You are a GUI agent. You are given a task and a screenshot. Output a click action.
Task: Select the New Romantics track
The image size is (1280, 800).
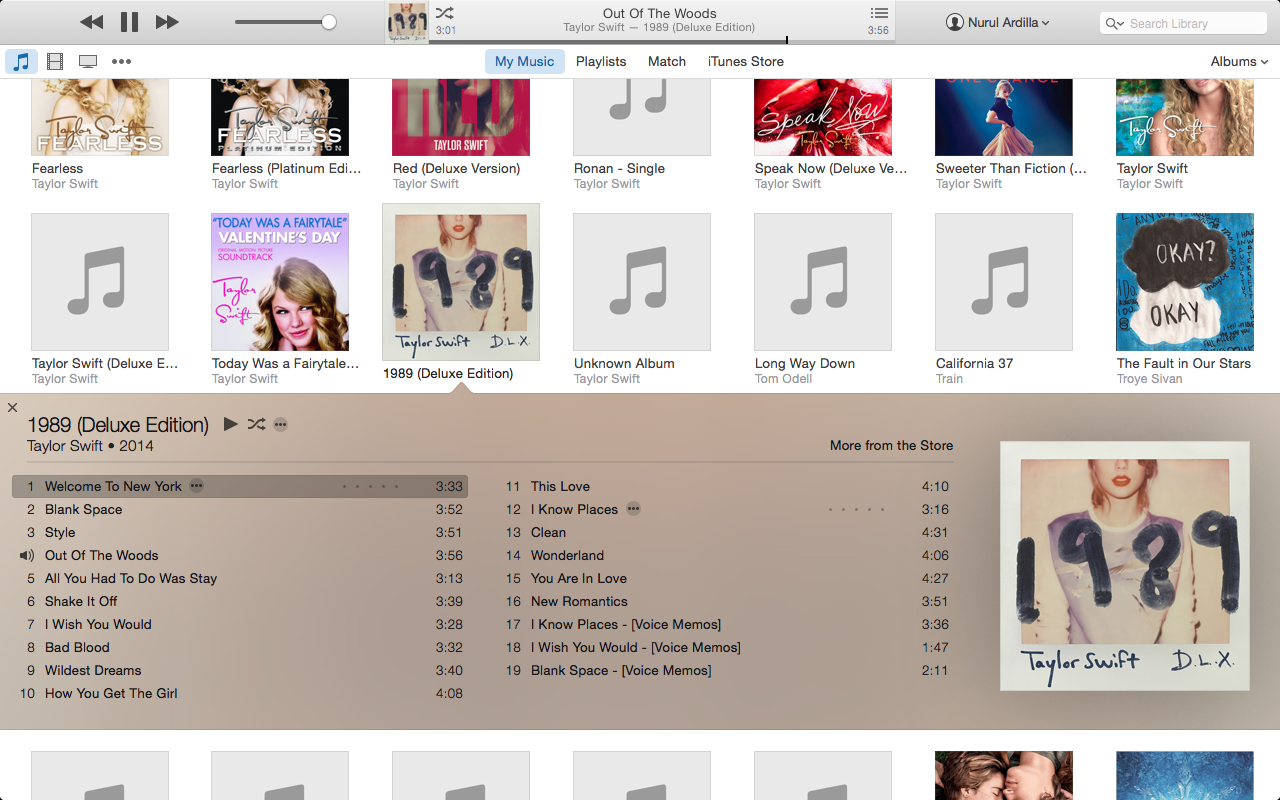click(726, 601)
